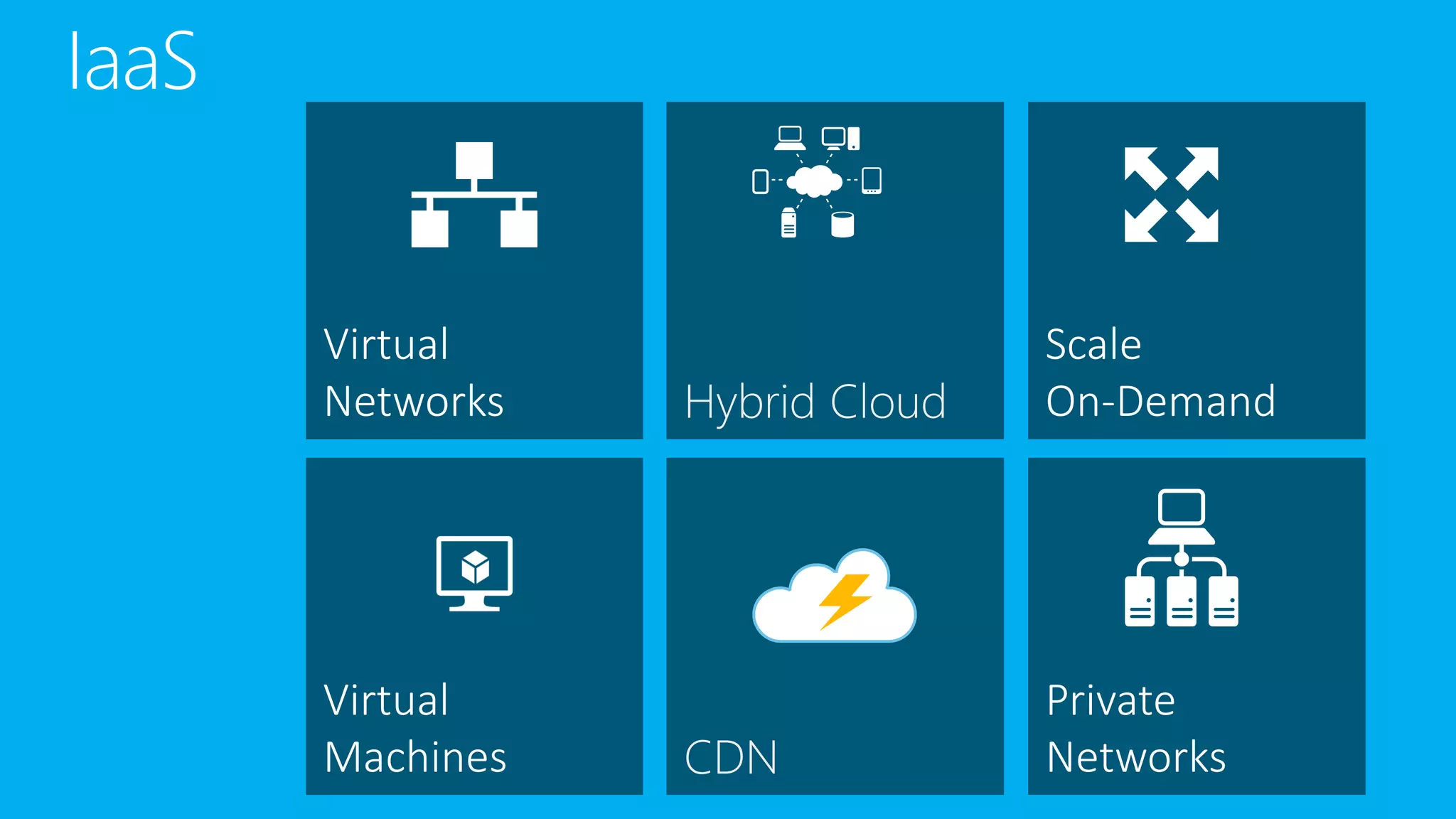This screenshot has width=1456, height=819.
Task: Click the phone icon left of the cloud
Action: pyautogui.click(x=760, y=181)
